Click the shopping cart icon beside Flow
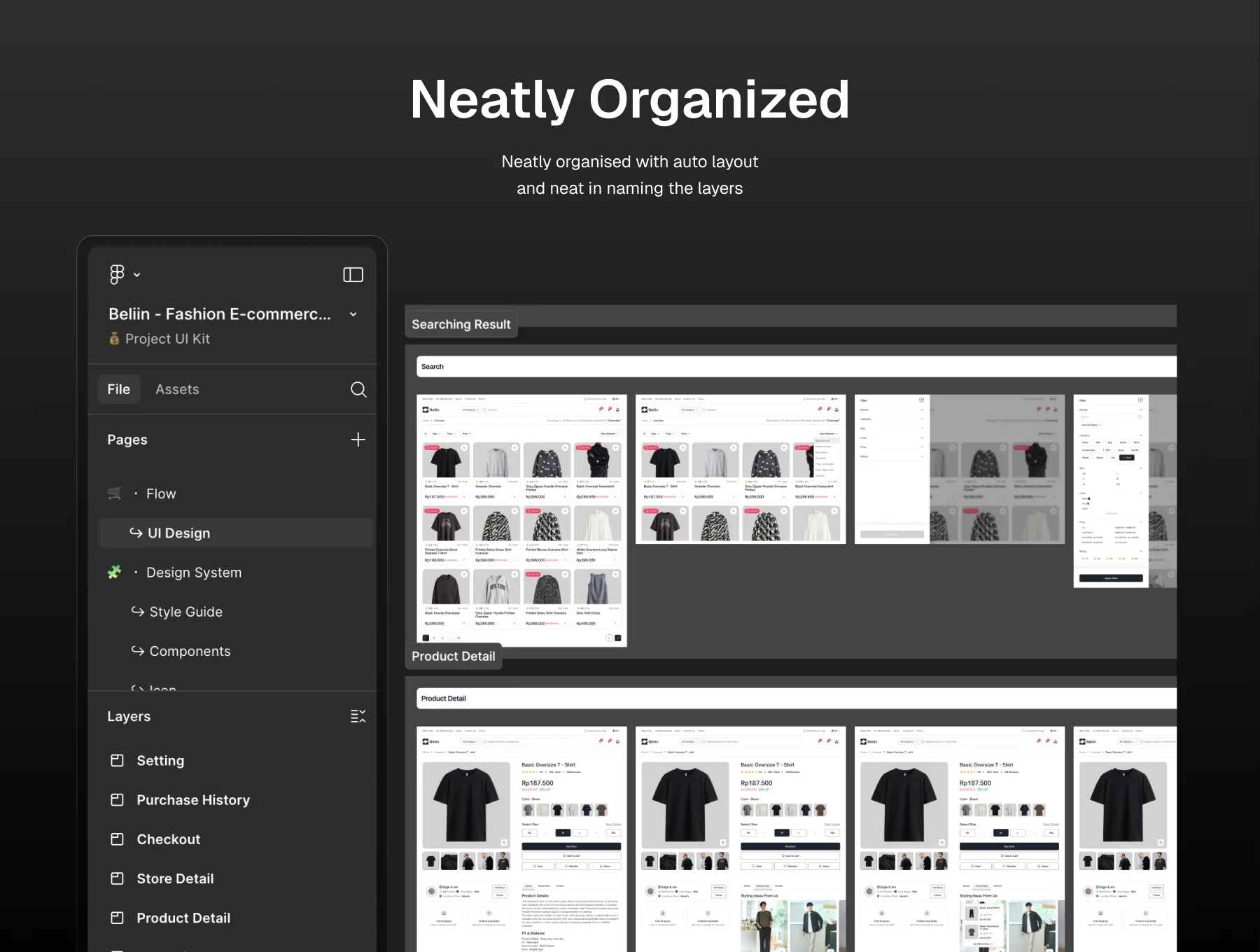Viewport: 1260px width, 952px height. click(x=115, y=493)
